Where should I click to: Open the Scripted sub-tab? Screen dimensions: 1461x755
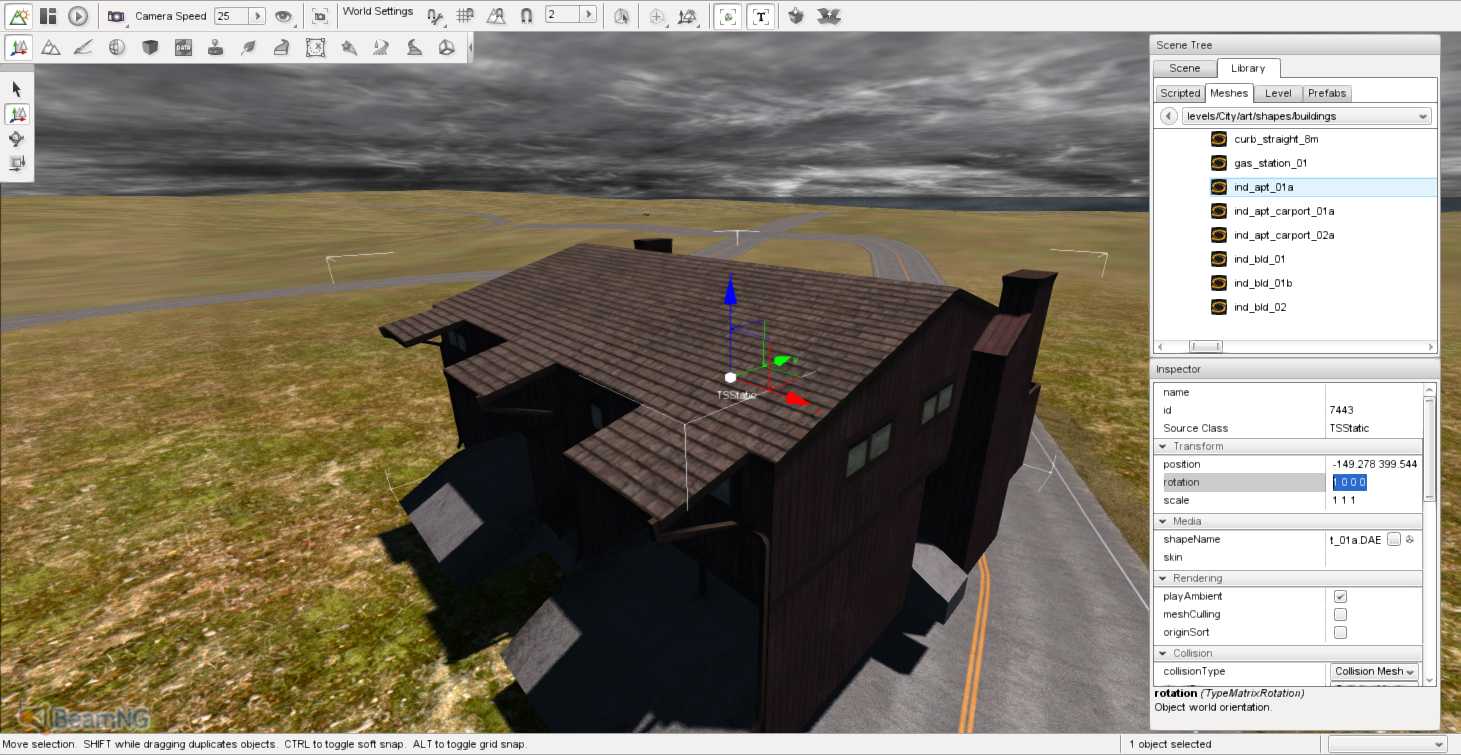click(x=1180, y=93)
